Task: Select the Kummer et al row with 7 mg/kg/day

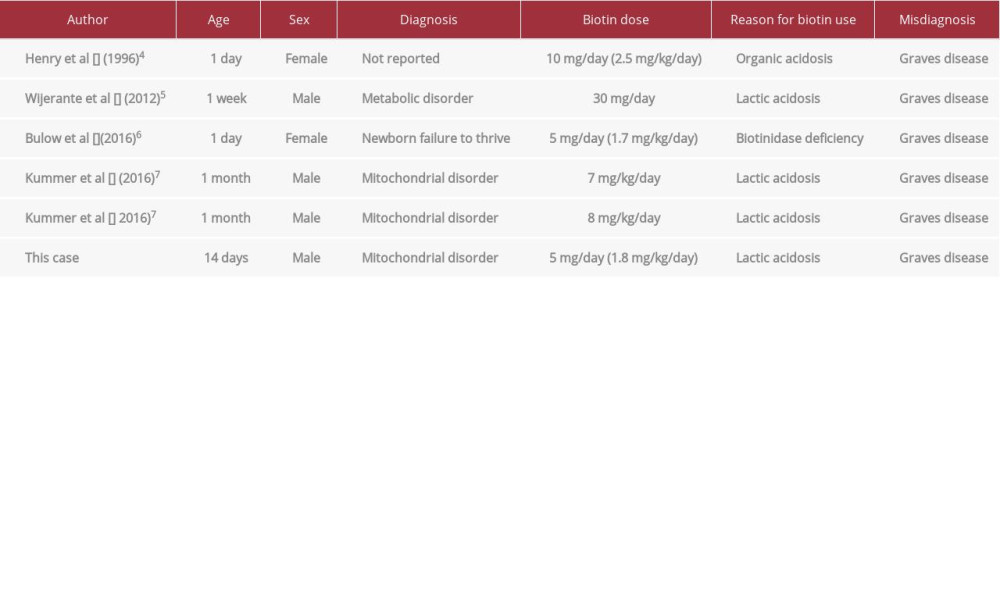Action: [499, 178]
